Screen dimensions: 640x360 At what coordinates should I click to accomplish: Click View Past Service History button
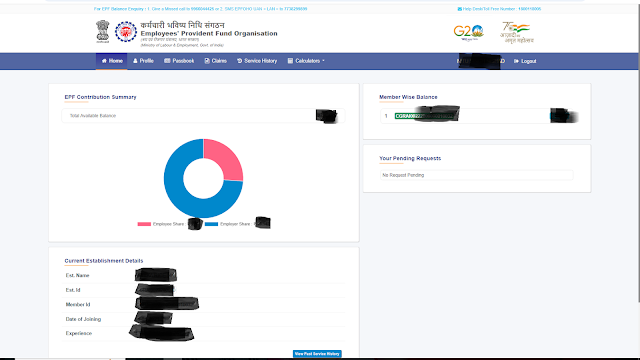point(317,353)
